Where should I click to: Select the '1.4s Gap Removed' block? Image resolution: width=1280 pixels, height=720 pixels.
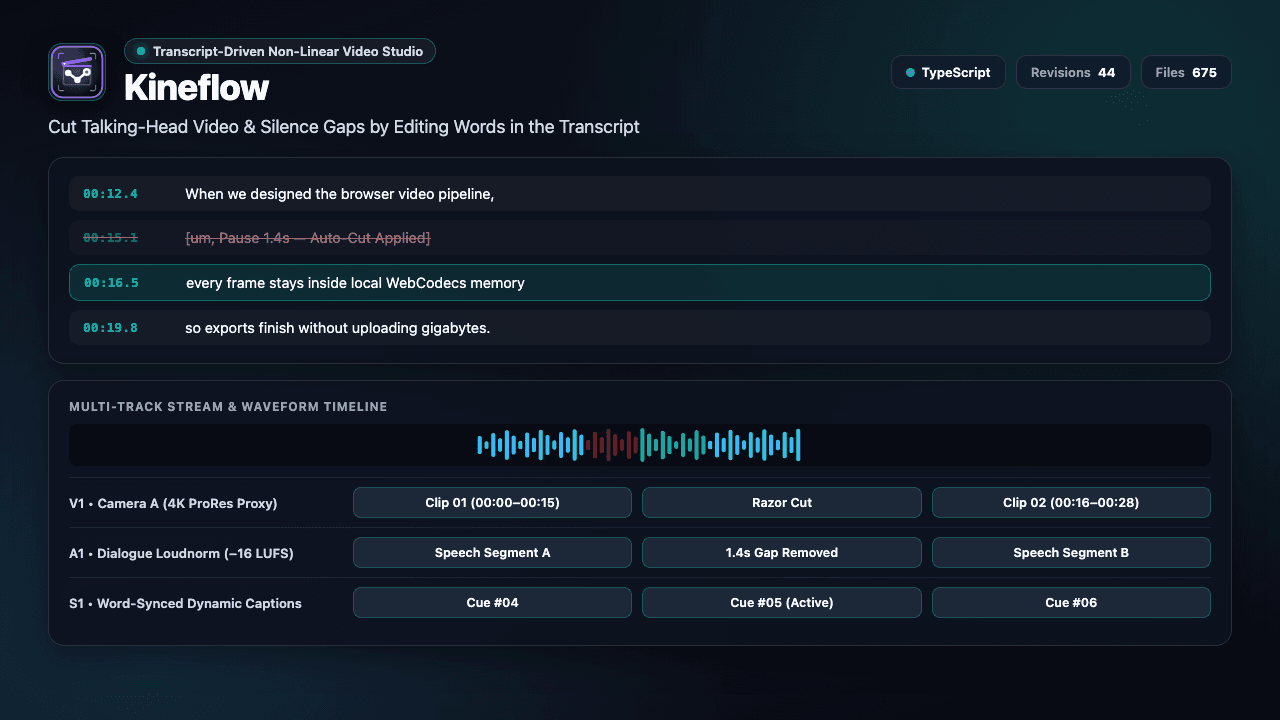pos(782,553)
